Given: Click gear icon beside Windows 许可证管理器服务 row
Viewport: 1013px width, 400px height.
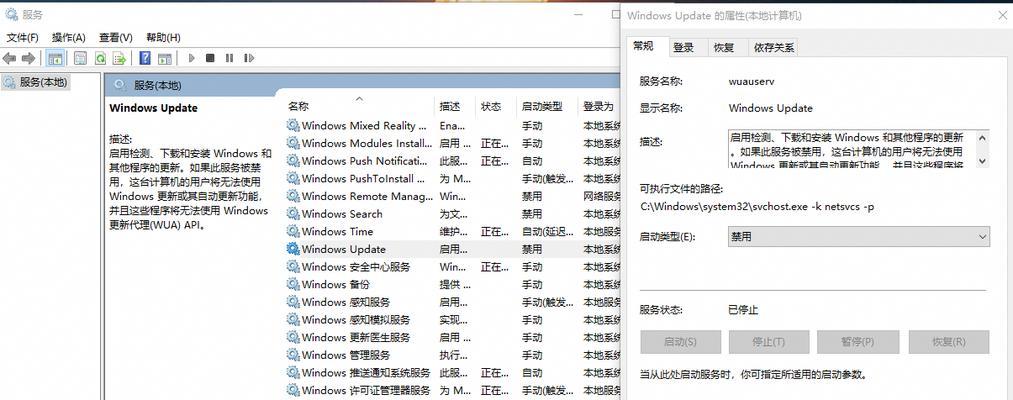Looking at the screenshot, I should coord(293,390).
